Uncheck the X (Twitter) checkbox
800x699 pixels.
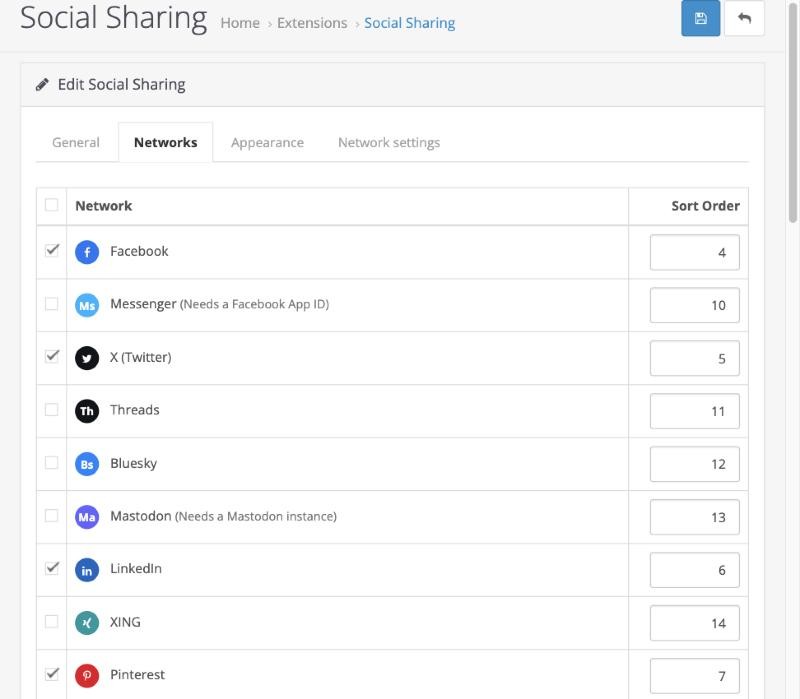coord(52,356)
